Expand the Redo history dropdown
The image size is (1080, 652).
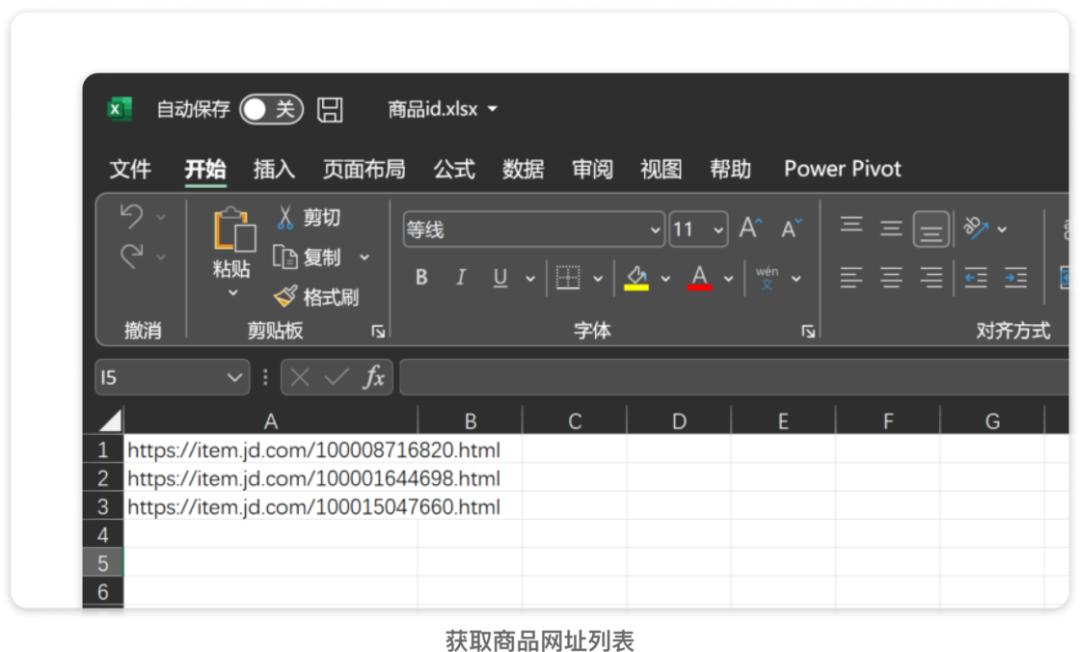(160, 257)
